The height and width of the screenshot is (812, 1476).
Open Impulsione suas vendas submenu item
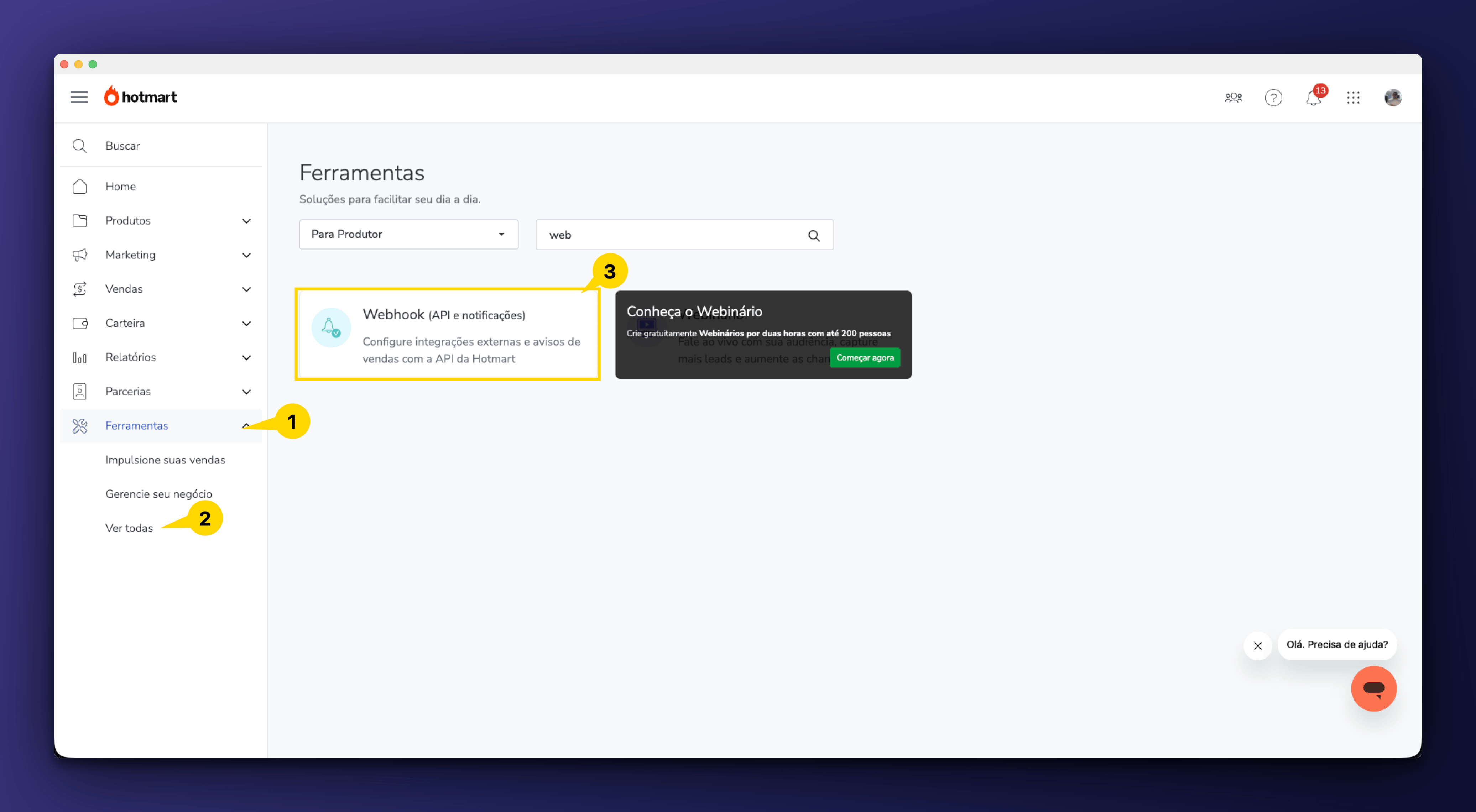pyautogui.click(x=165, y=460)
